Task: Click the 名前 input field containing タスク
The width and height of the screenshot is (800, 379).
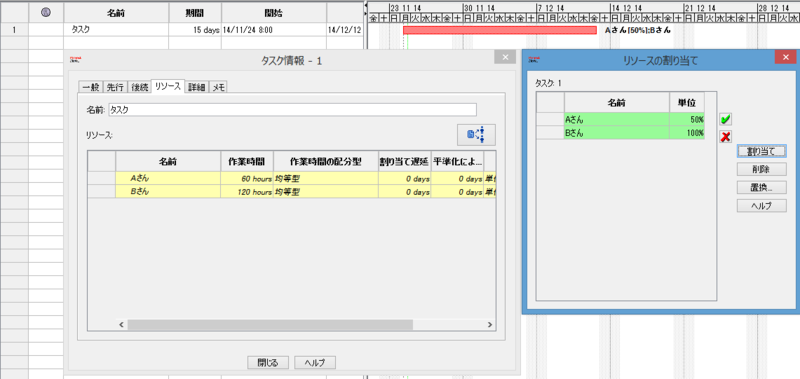Action: [x=292, y=110]
